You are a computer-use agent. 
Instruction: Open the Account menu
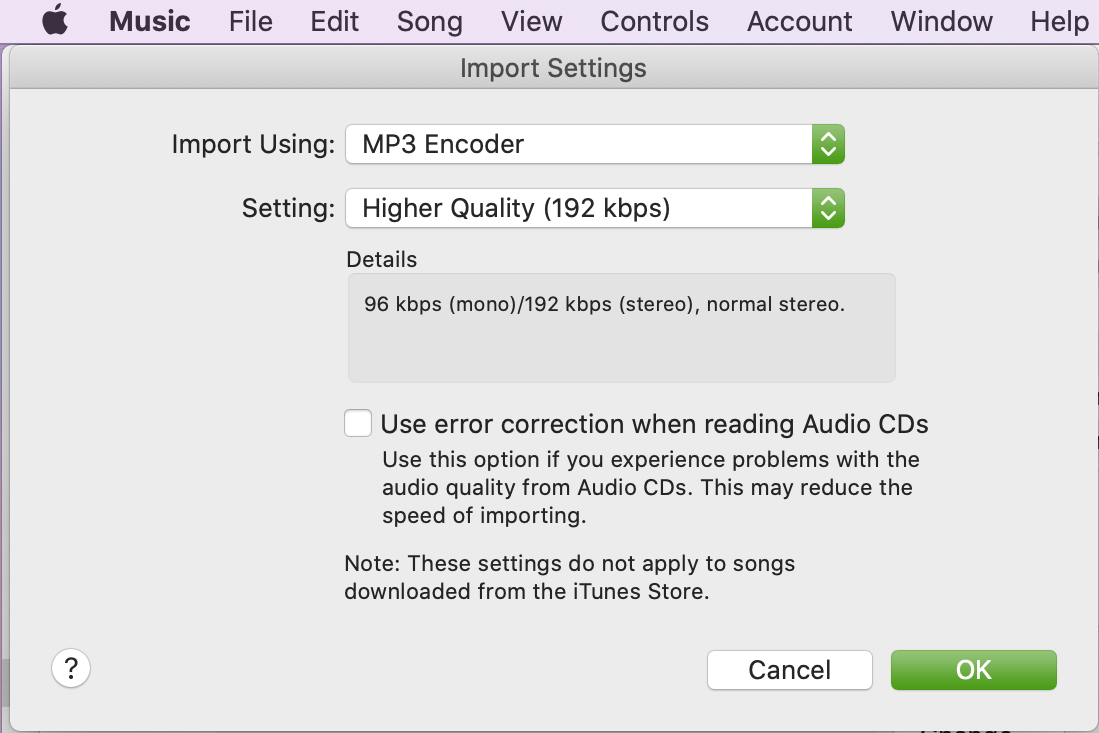coord(799,21)
